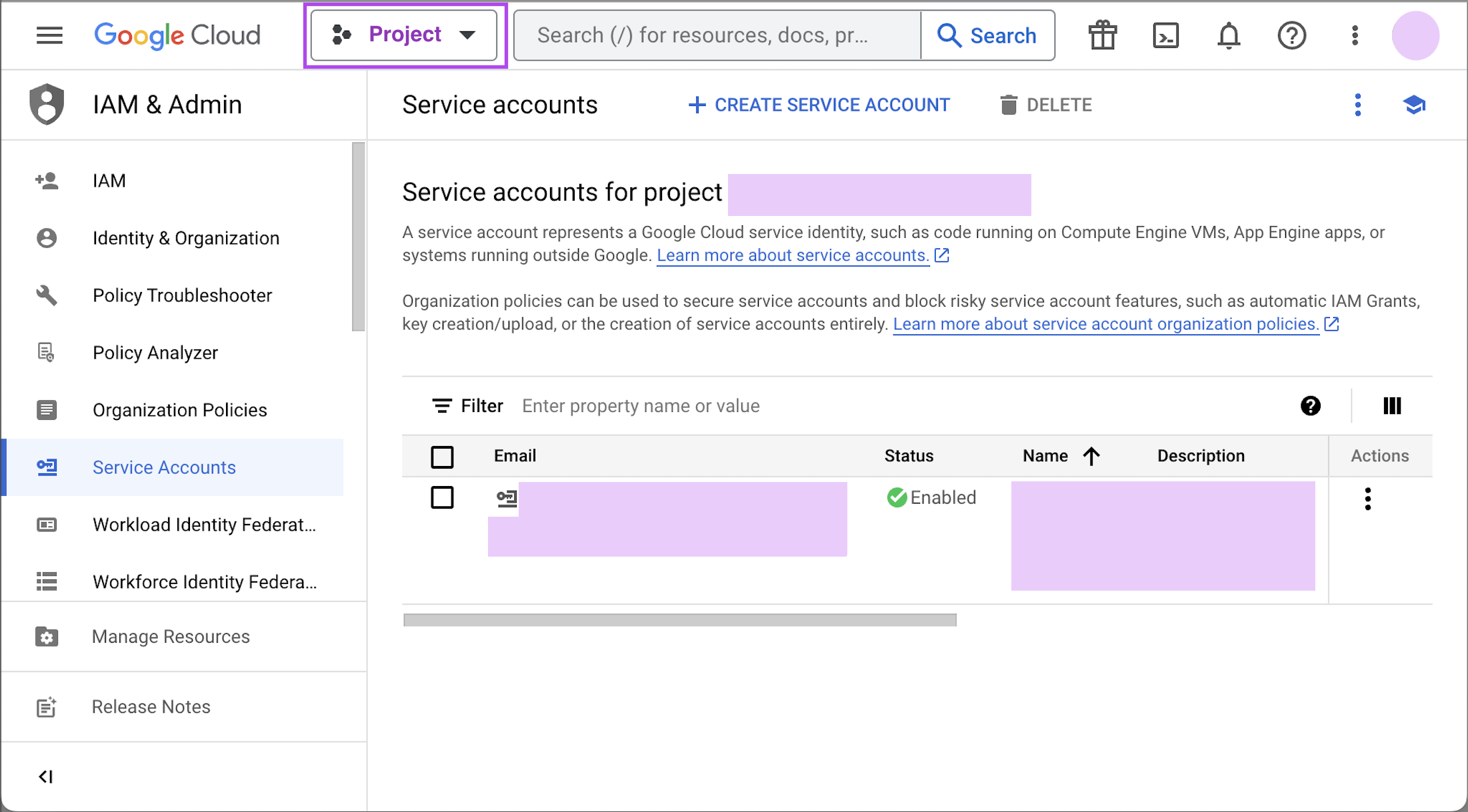Check the service account row checkbox
The height and width of the screenshot is (812, 1468).
(x=442, y=497)
